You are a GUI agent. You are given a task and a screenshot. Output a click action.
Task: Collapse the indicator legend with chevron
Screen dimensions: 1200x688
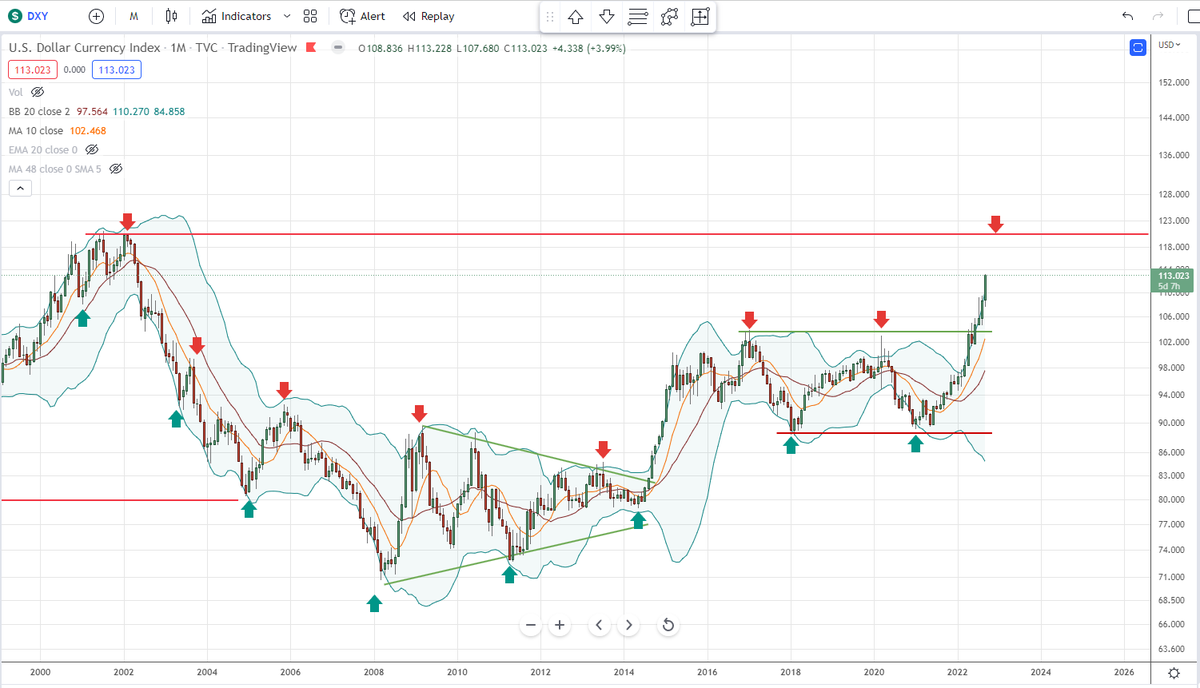point(20,188)
